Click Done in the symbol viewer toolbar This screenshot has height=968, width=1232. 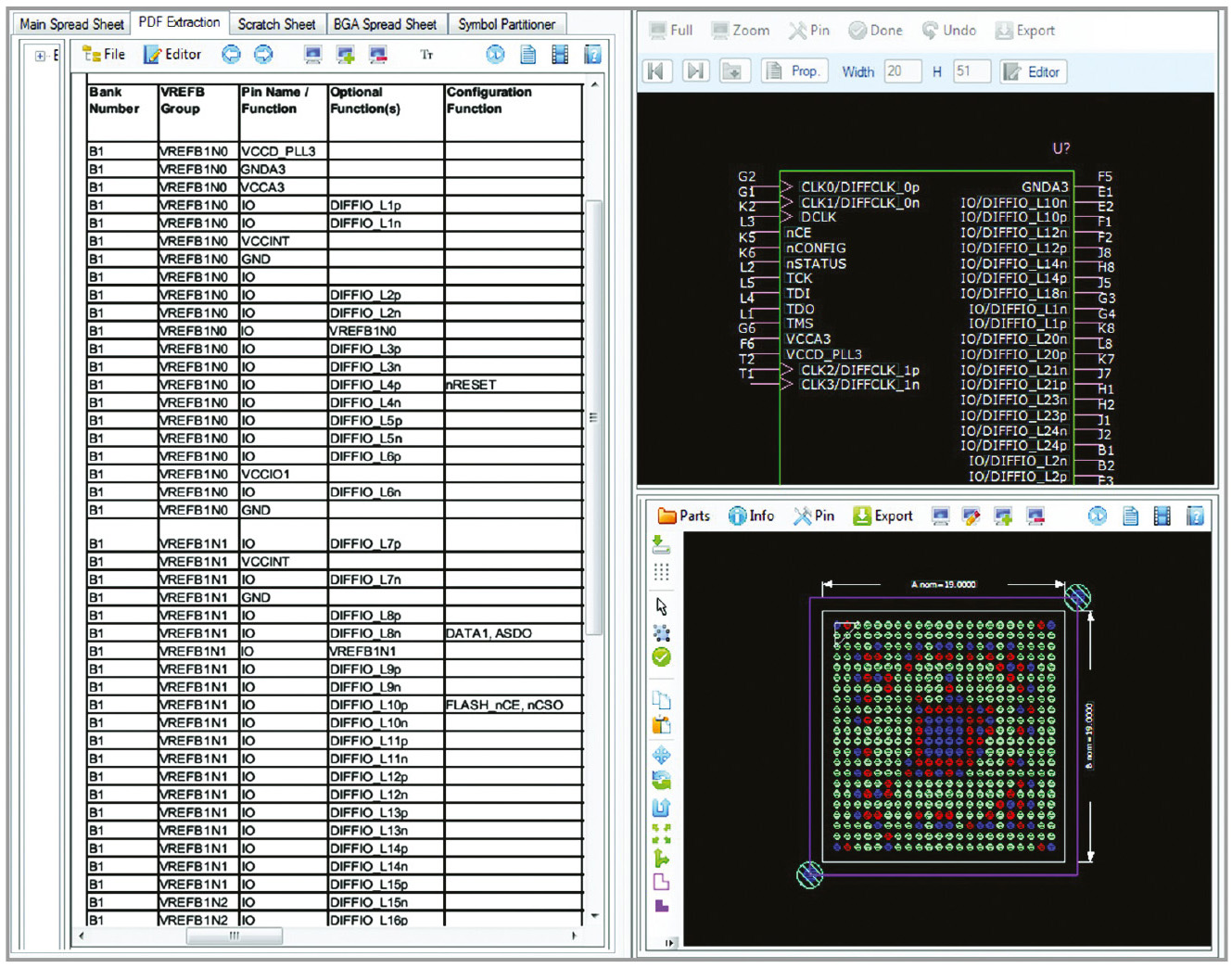point(876,31)
